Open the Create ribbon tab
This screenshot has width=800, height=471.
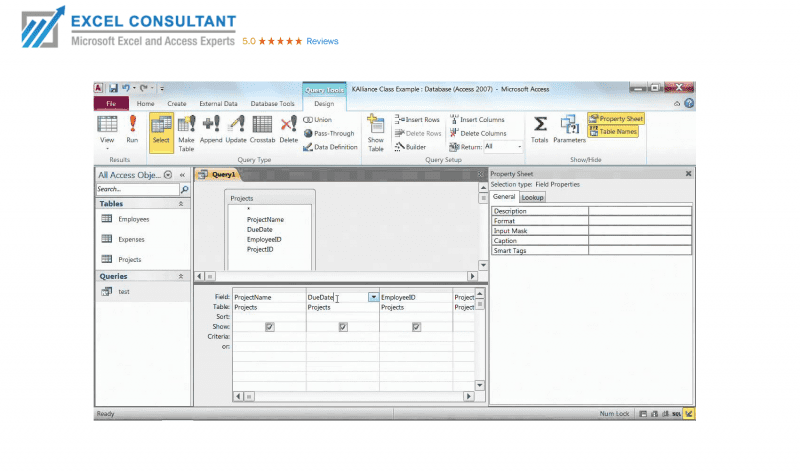[x=177, y=104]
